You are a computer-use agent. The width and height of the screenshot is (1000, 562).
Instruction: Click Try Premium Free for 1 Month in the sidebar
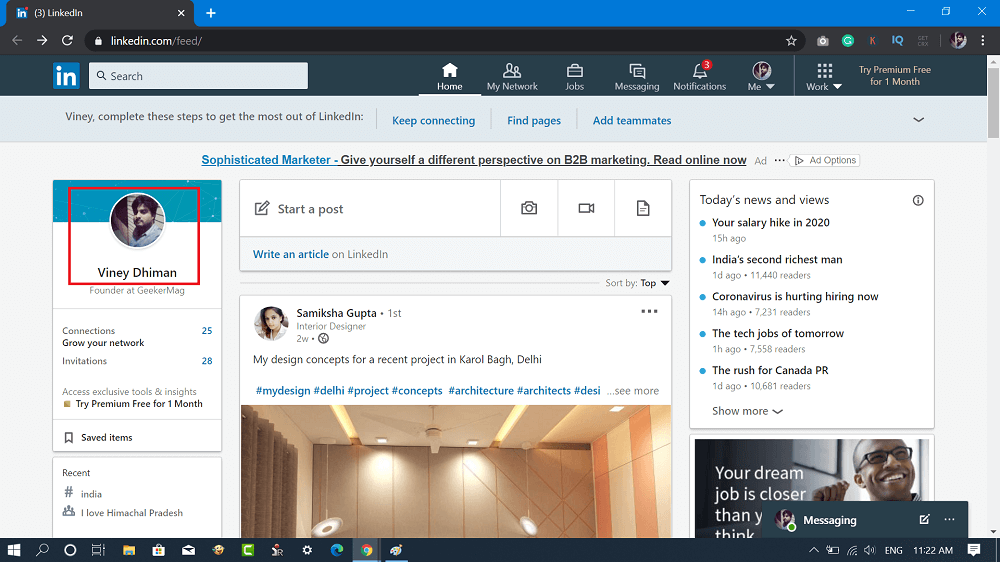(139, 404)
